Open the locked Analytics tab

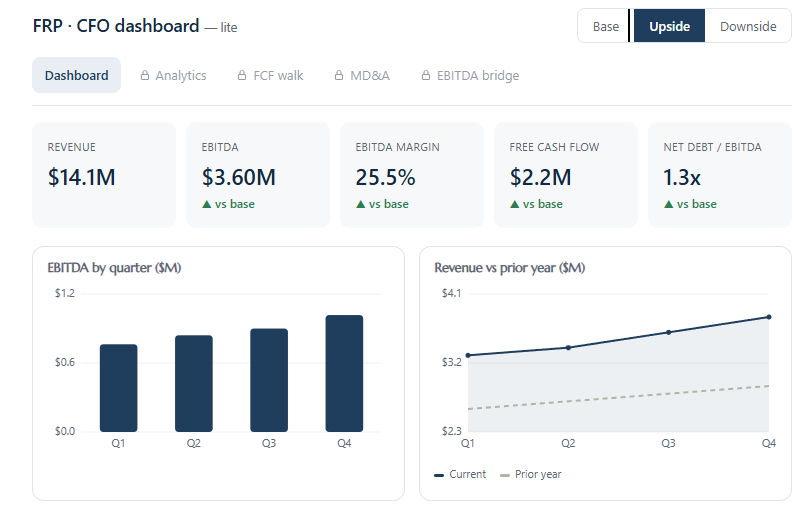click(174, 75)
